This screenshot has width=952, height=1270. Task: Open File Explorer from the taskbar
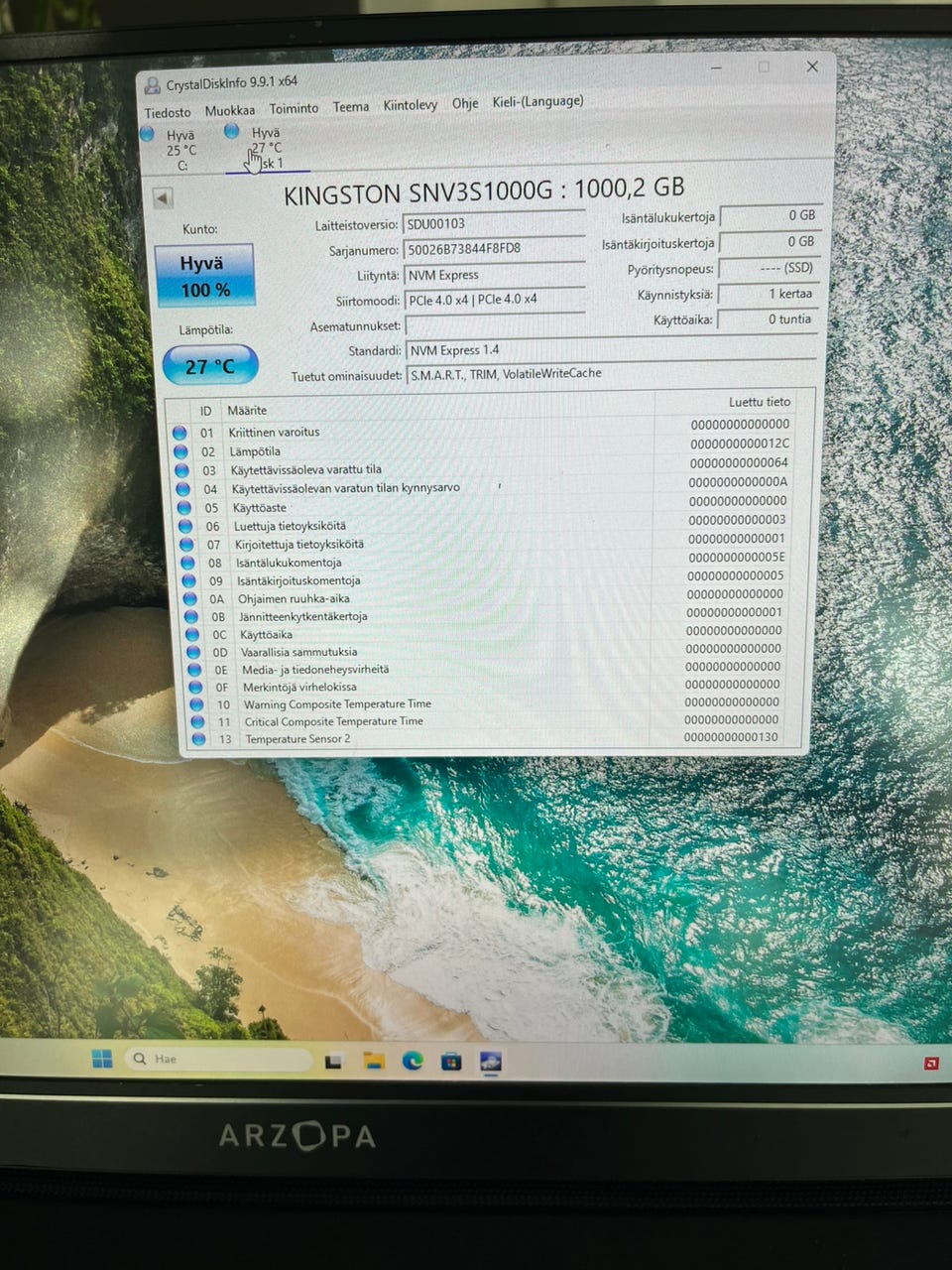(x=374, y=1062)
